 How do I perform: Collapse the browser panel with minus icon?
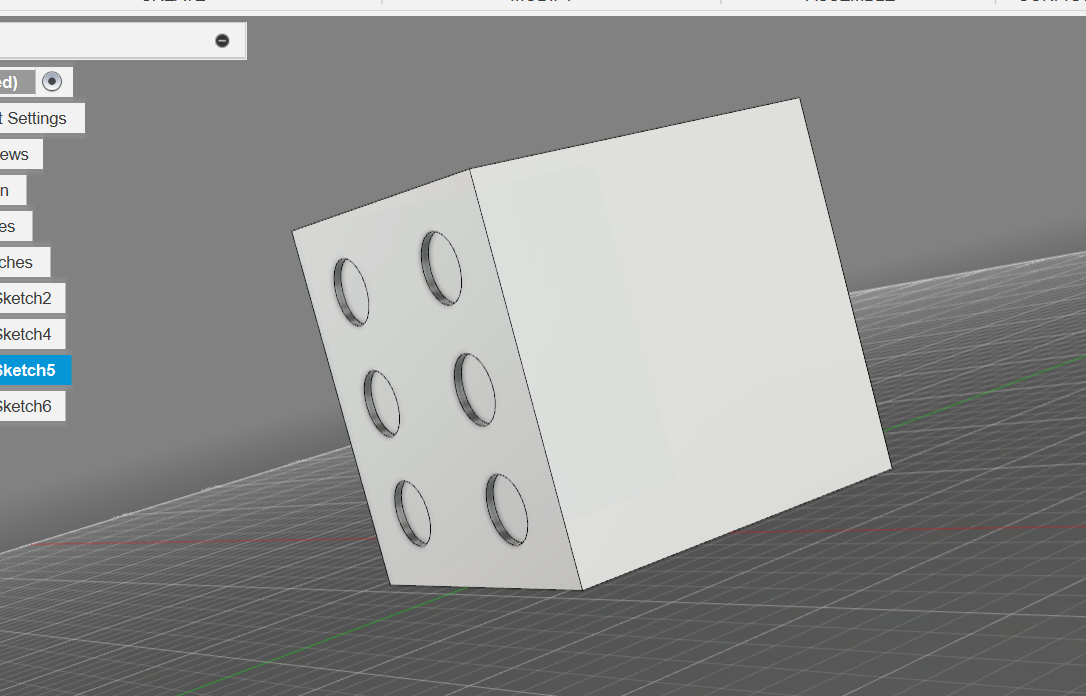222,41
